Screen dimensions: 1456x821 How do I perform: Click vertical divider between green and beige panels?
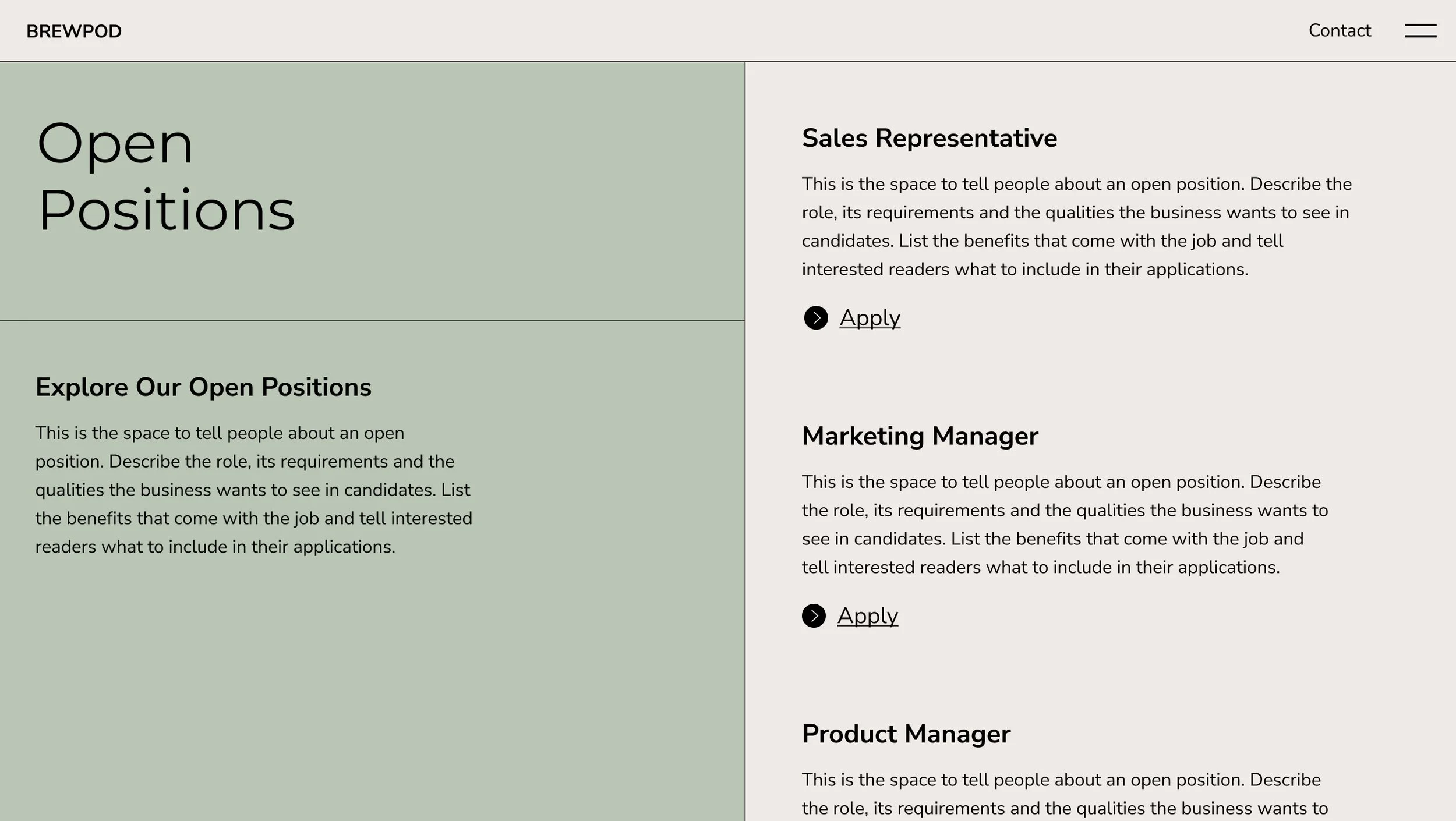(745, 441)
